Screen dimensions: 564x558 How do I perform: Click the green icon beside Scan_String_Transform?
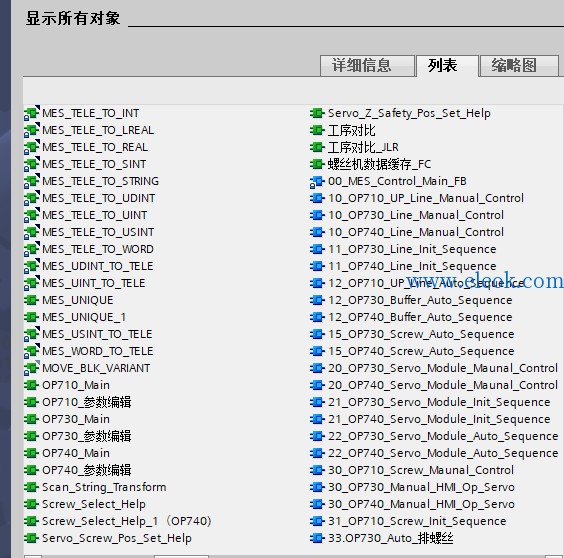pos(31,487)
